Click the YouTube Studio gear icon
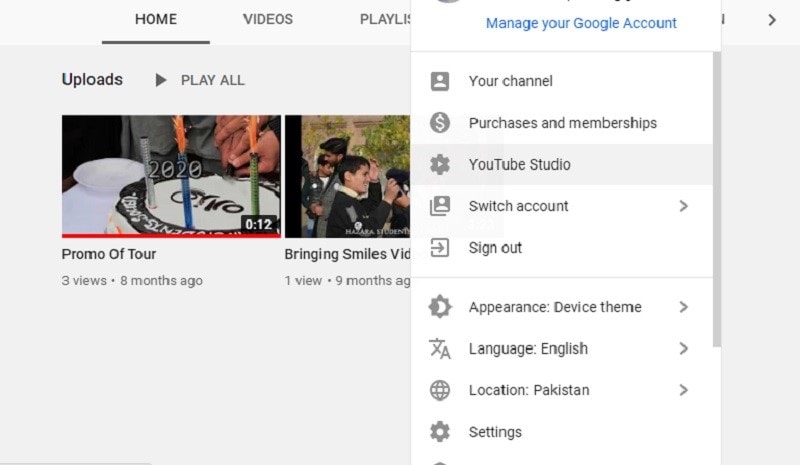 pyautogui.click(x=440, y=164)
